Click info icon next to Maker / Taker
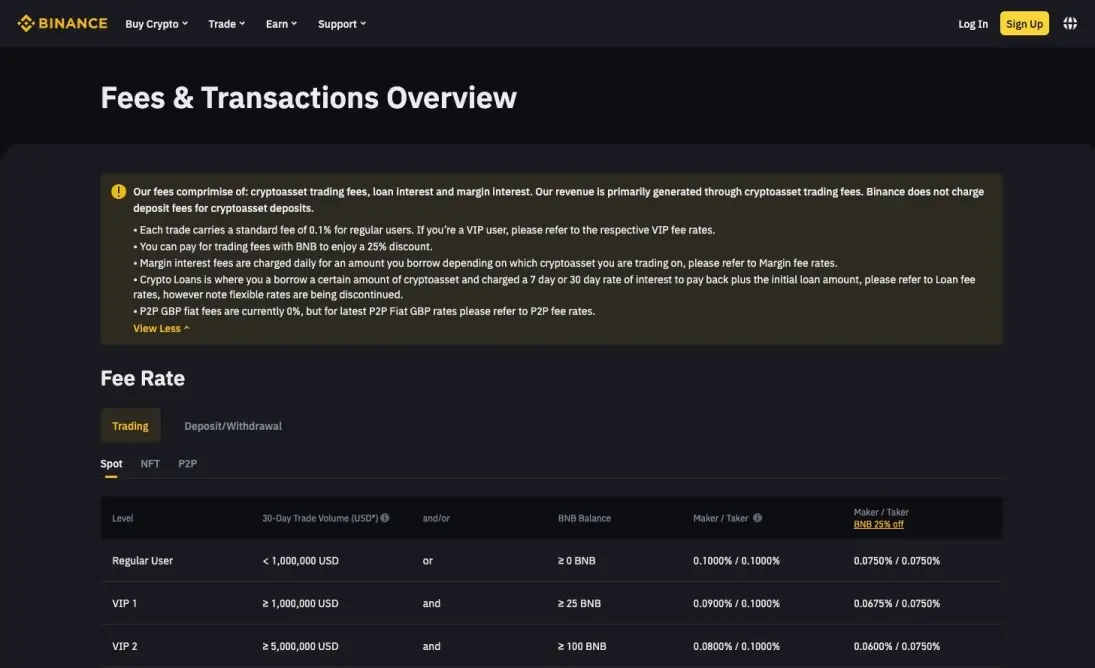1095x668 pixels. [x=757, y=518]
